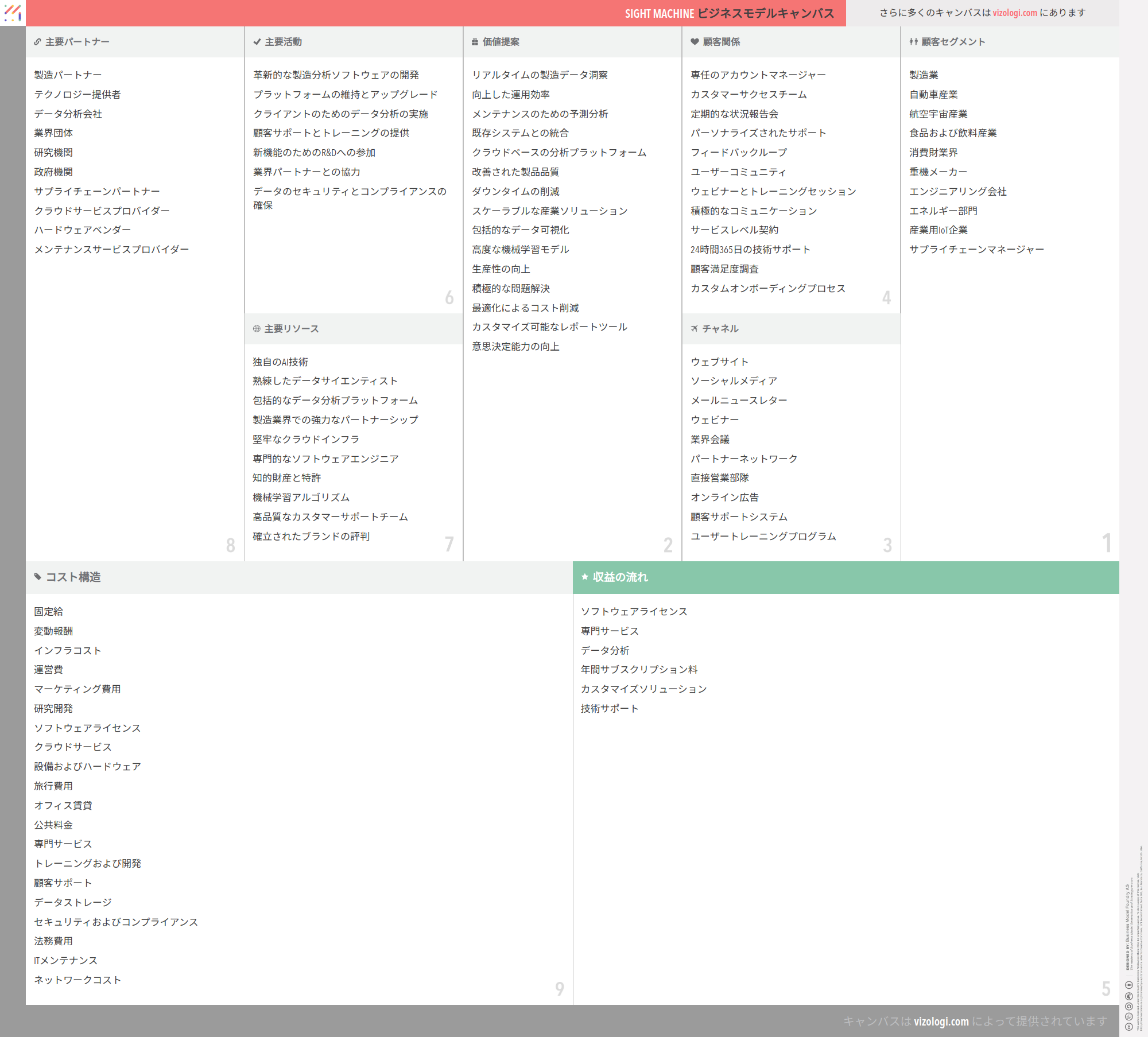Click the link icon beside 主要パートナー
Viewport: 1148px width, 1037px height.
[x=37, y=42]
